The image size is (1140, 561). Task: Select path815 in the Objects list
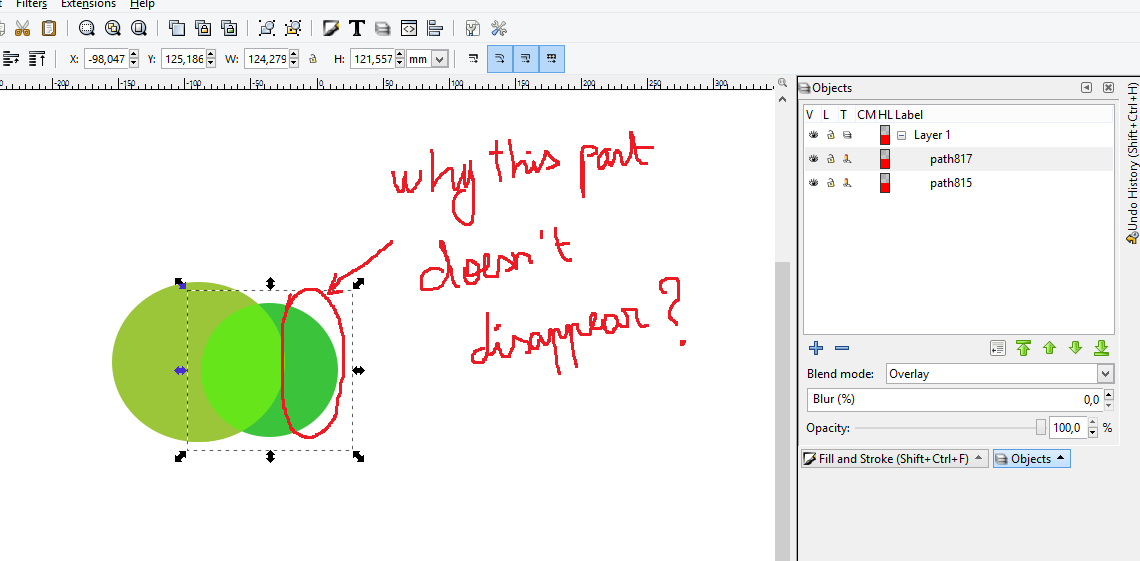pos(950,183)
